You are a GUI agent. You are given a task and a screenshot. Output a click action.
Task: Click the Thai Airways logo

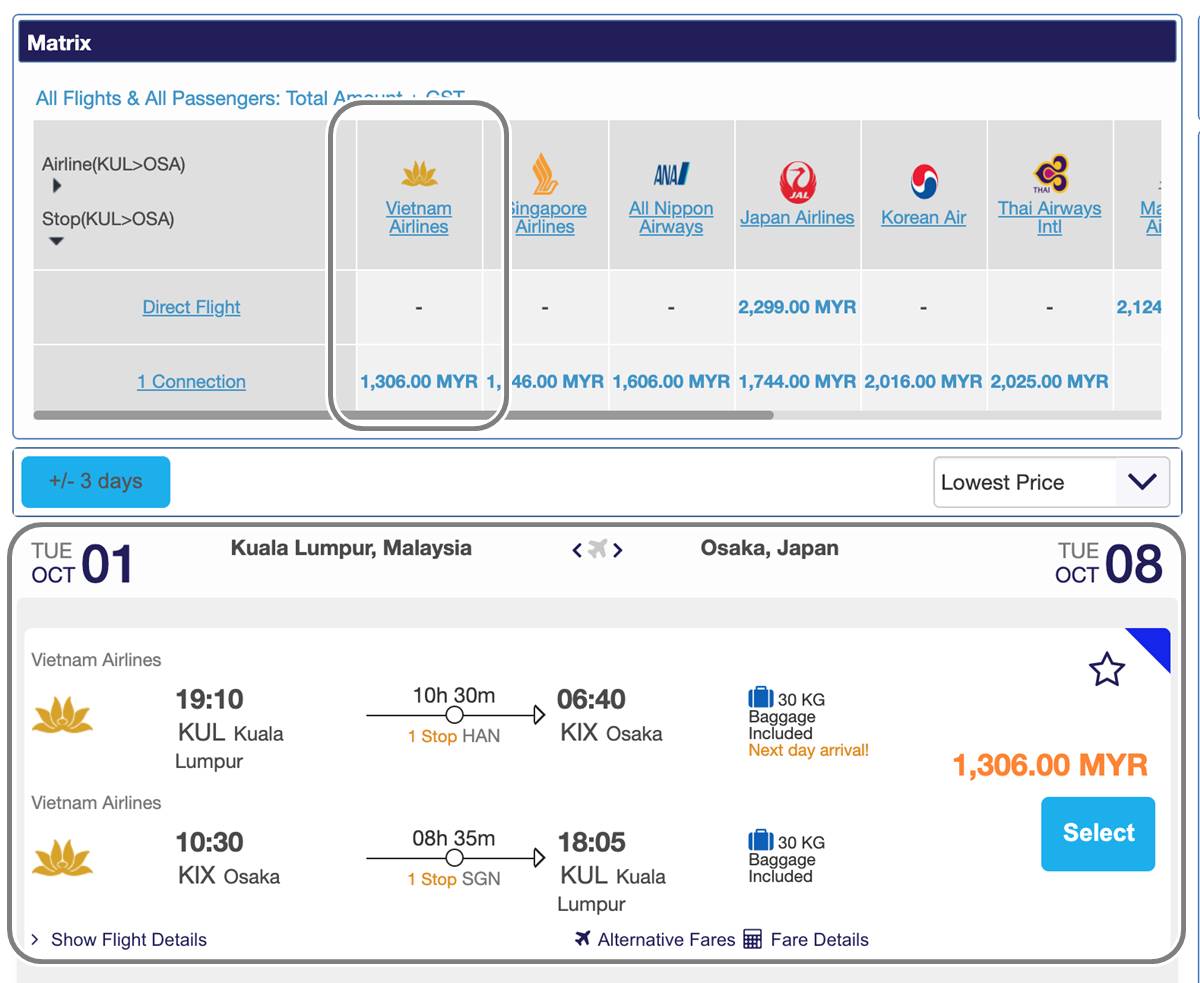[x=1049, y=174]
